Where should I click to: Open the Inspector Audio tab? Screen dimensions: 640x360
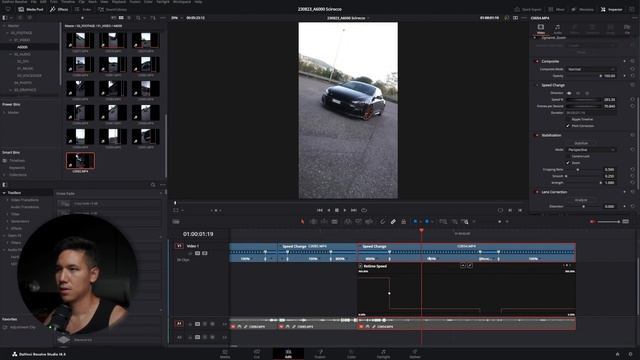(558, 29)
